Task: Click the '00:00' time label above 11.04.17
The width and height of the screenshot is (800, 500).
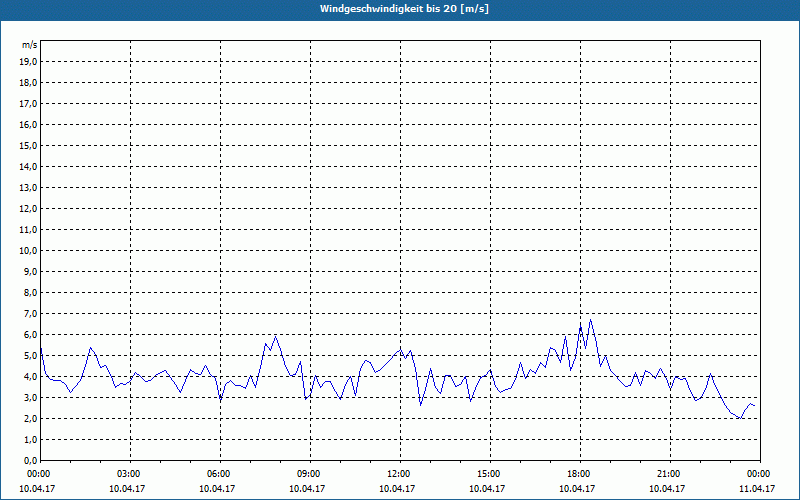Action: click(760, 474)
